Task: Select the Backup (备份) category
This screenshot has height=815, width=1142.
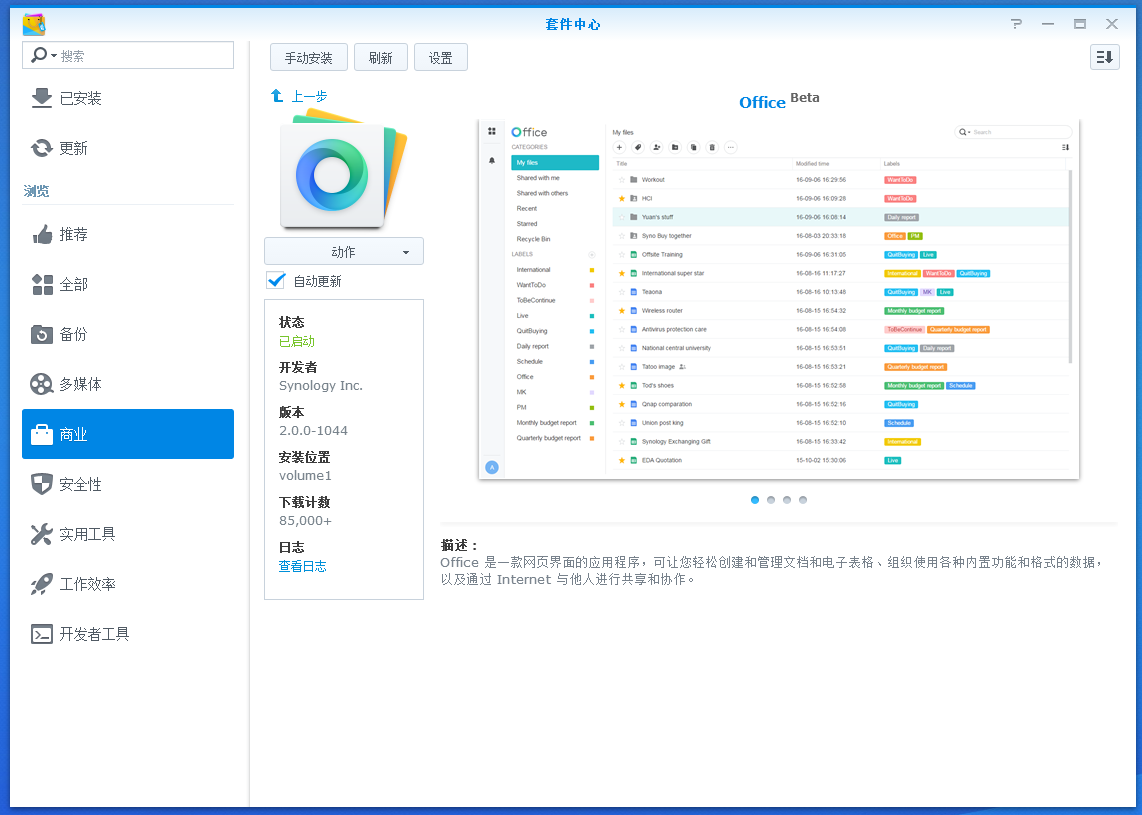Action: [127, 334]
